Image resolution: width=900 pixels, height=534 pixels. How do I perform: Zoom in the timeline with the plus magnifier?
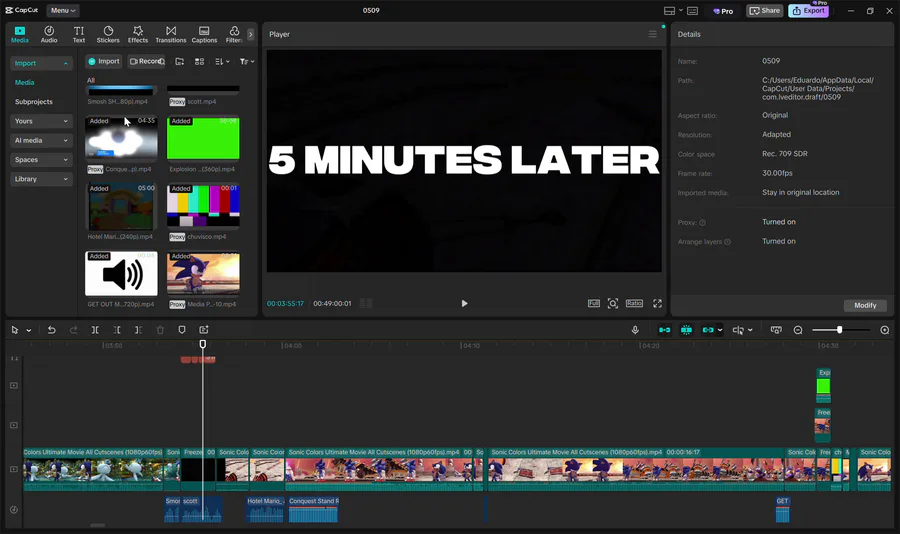tap(885, 330)
